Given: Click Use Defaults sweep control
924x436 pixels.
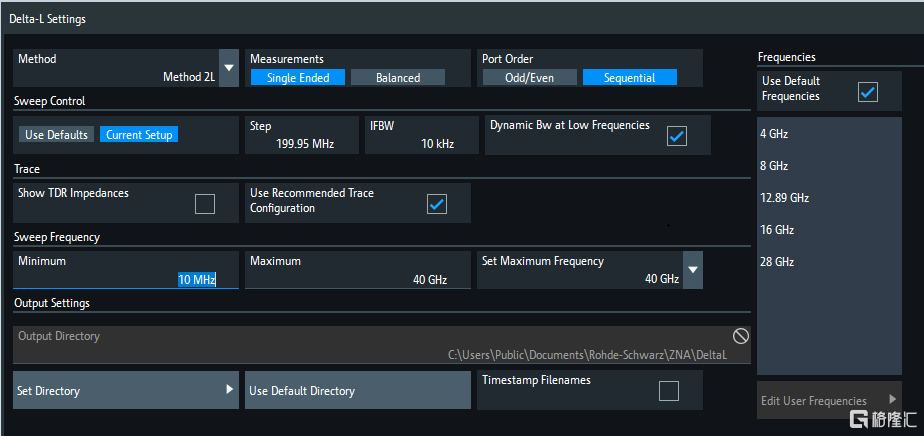Looking at the screenshot, I should click(57, 134).
